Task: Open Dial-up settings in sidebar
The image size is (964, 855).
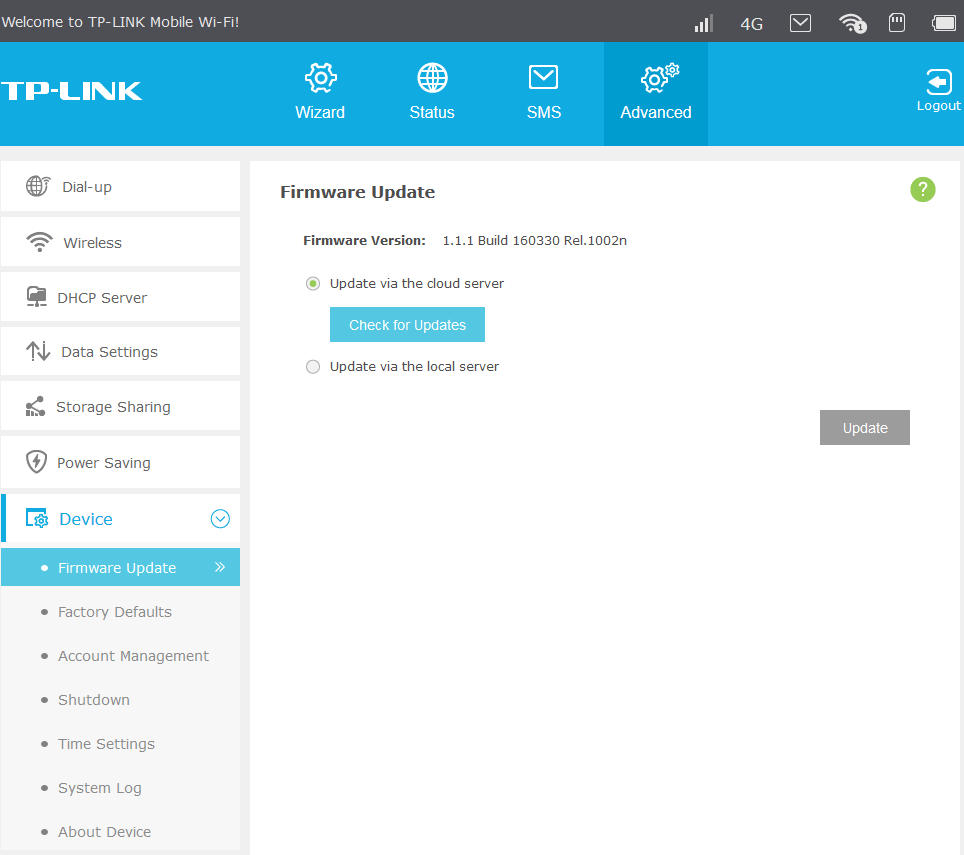Action: [x=120, y=186]
